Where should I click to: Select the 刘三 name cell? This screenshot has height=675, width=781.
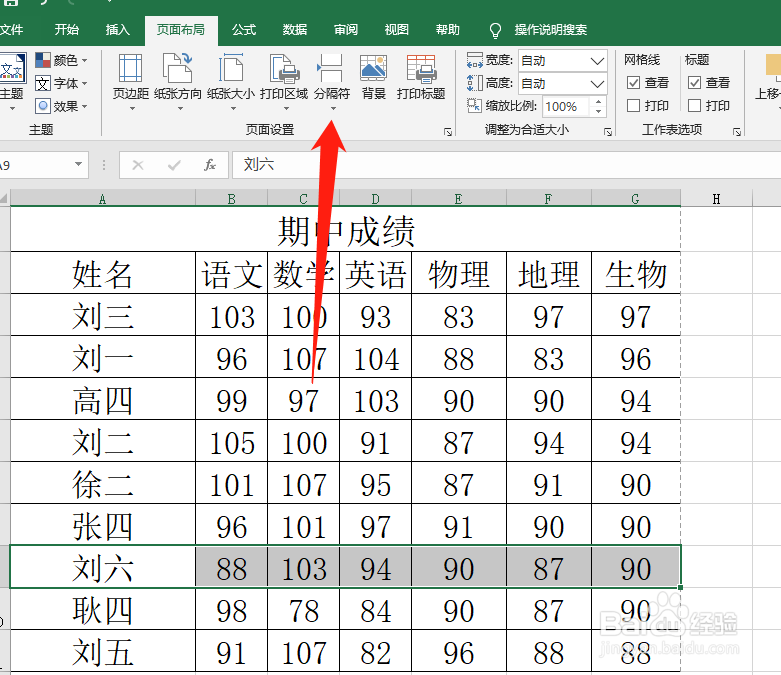click(x=103, y=315)
